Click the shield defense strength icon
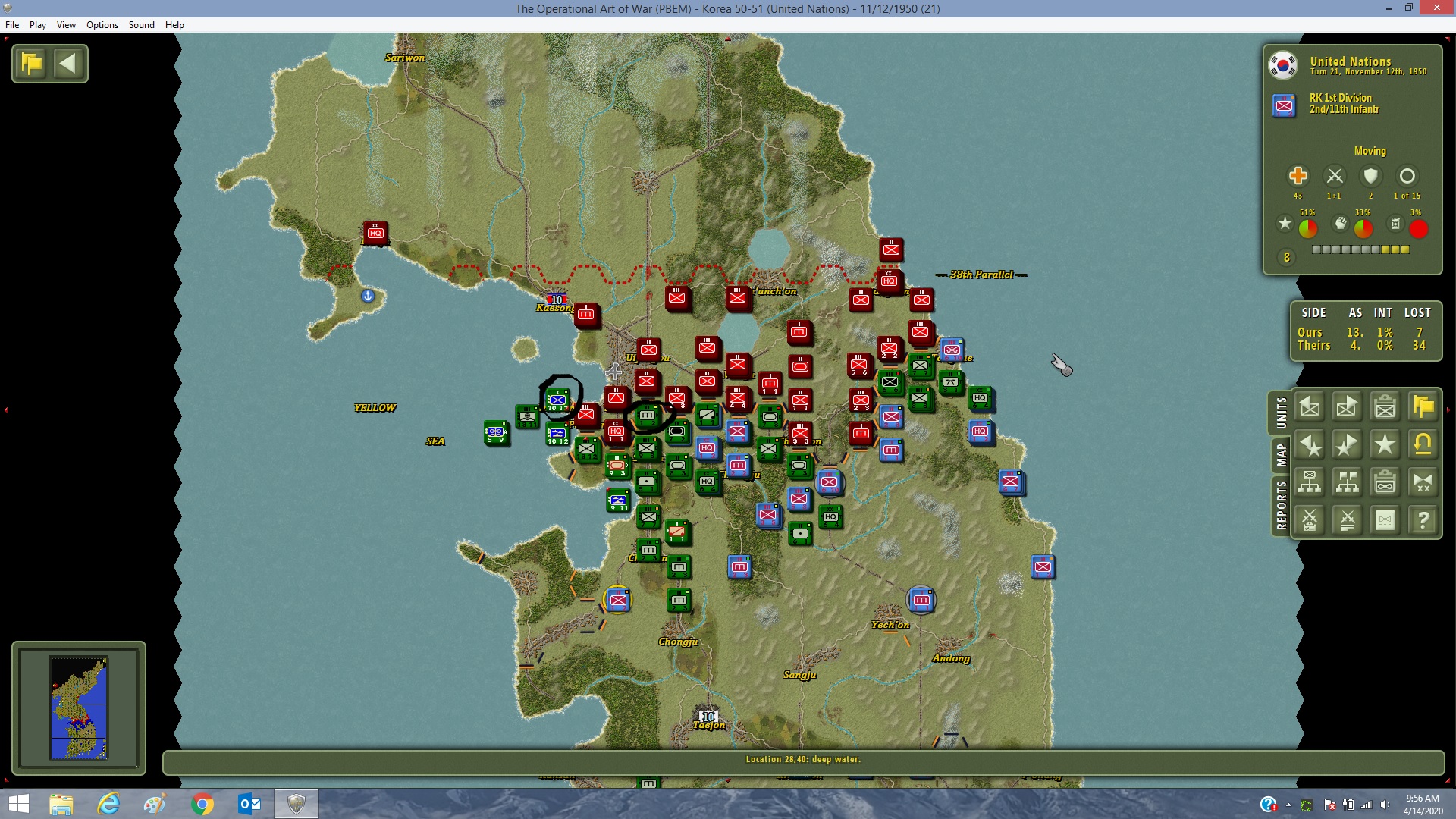1456x819 pixels. click(x=1370, y=176)
